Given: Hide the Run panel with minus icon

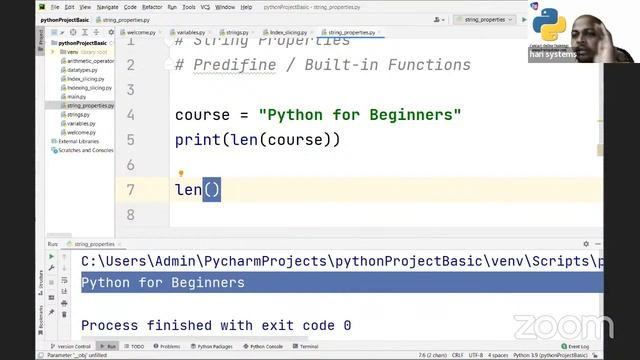Looking at the screenshot, I should [x=598, y=244].
